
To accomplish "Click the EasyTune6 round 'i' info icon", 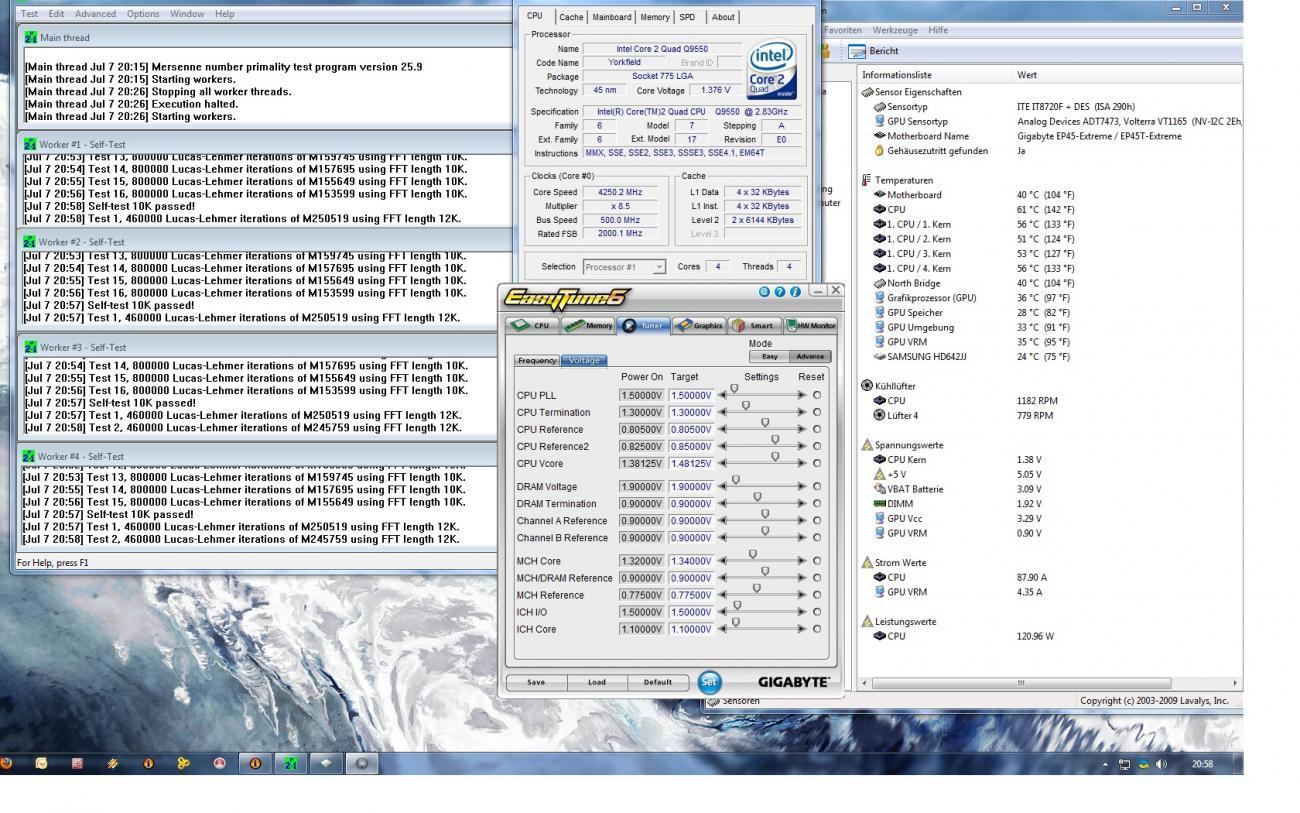I will pyautogui.click(x=796, y=292).
